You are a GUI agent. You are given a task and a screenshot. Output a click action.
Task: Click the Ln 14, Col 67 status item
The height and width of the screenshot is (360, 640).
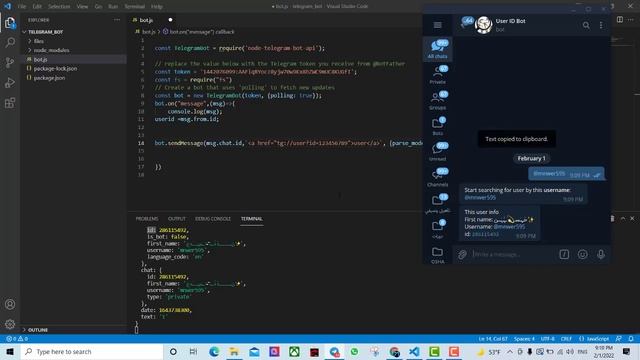point(493,339)
